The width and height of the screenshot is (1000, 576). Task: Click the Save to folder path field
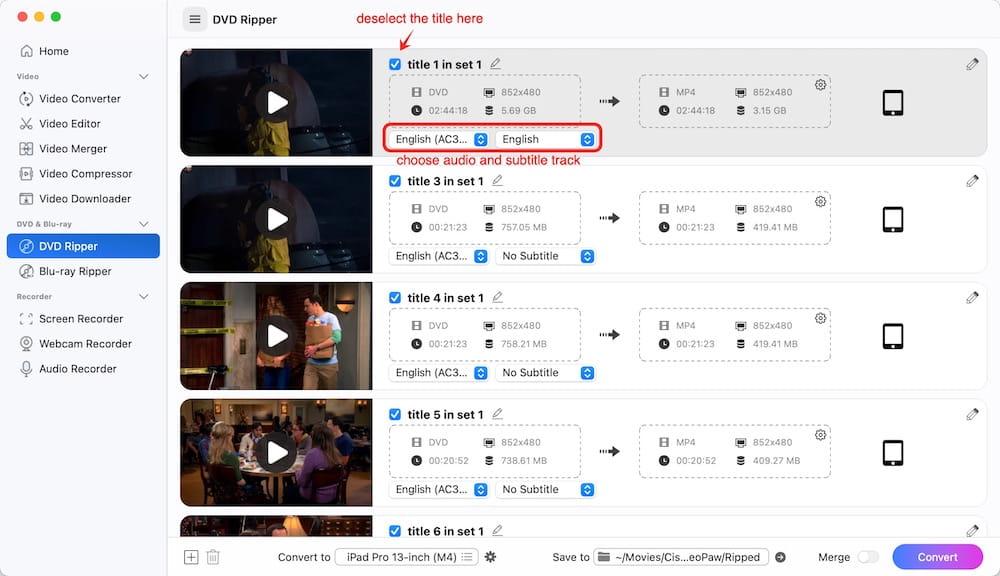(x=681, y=557)
